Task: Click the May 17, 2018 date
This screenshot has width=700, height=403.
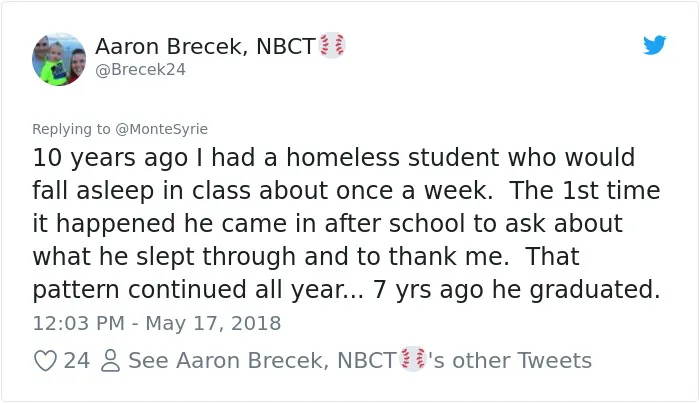Action: click(213, 323)
